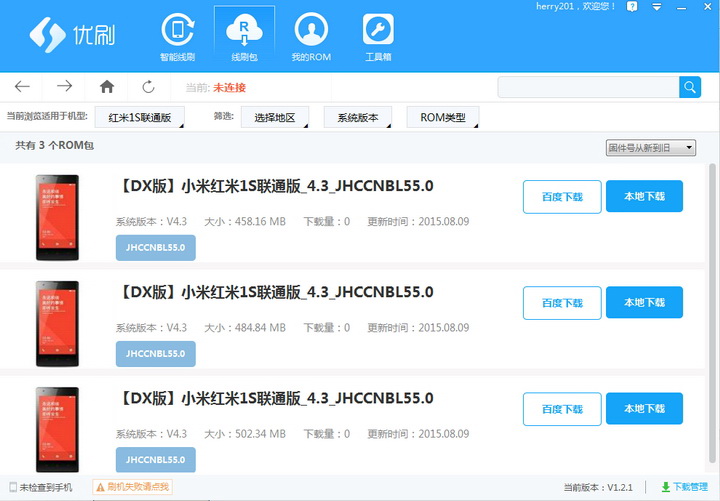Viewport: 720px width, 501px height.
Task: Click the 优刷 logo
Action: click(72, 34)
